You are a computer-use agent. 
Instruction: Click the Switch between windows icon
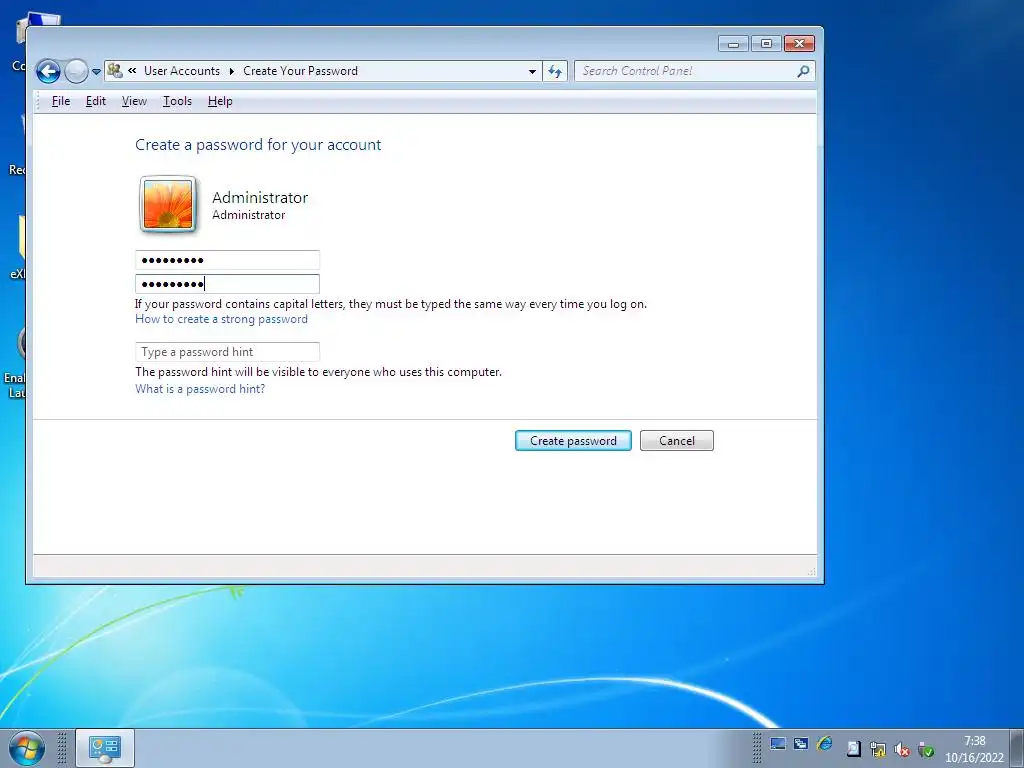click(x=801, y=744)
